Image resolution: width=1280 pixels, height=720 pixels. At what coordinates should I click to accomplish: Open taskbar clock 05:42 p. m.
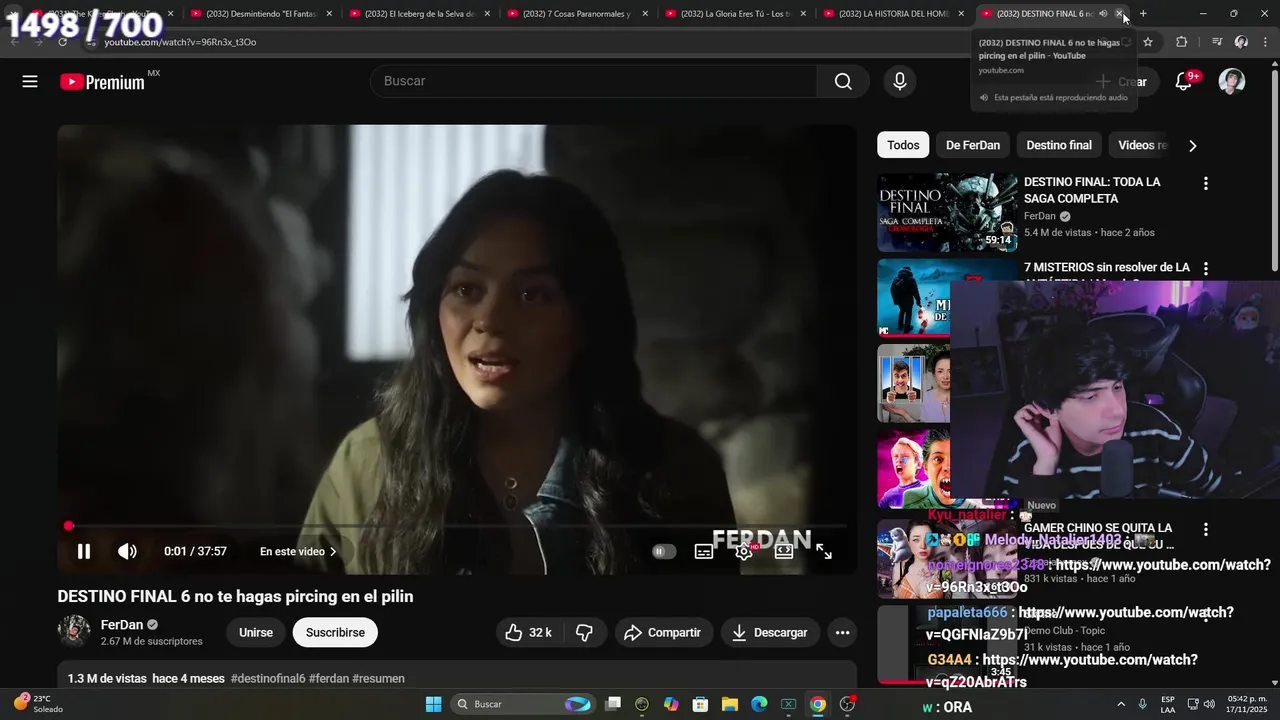click(x=1248, y=704)
